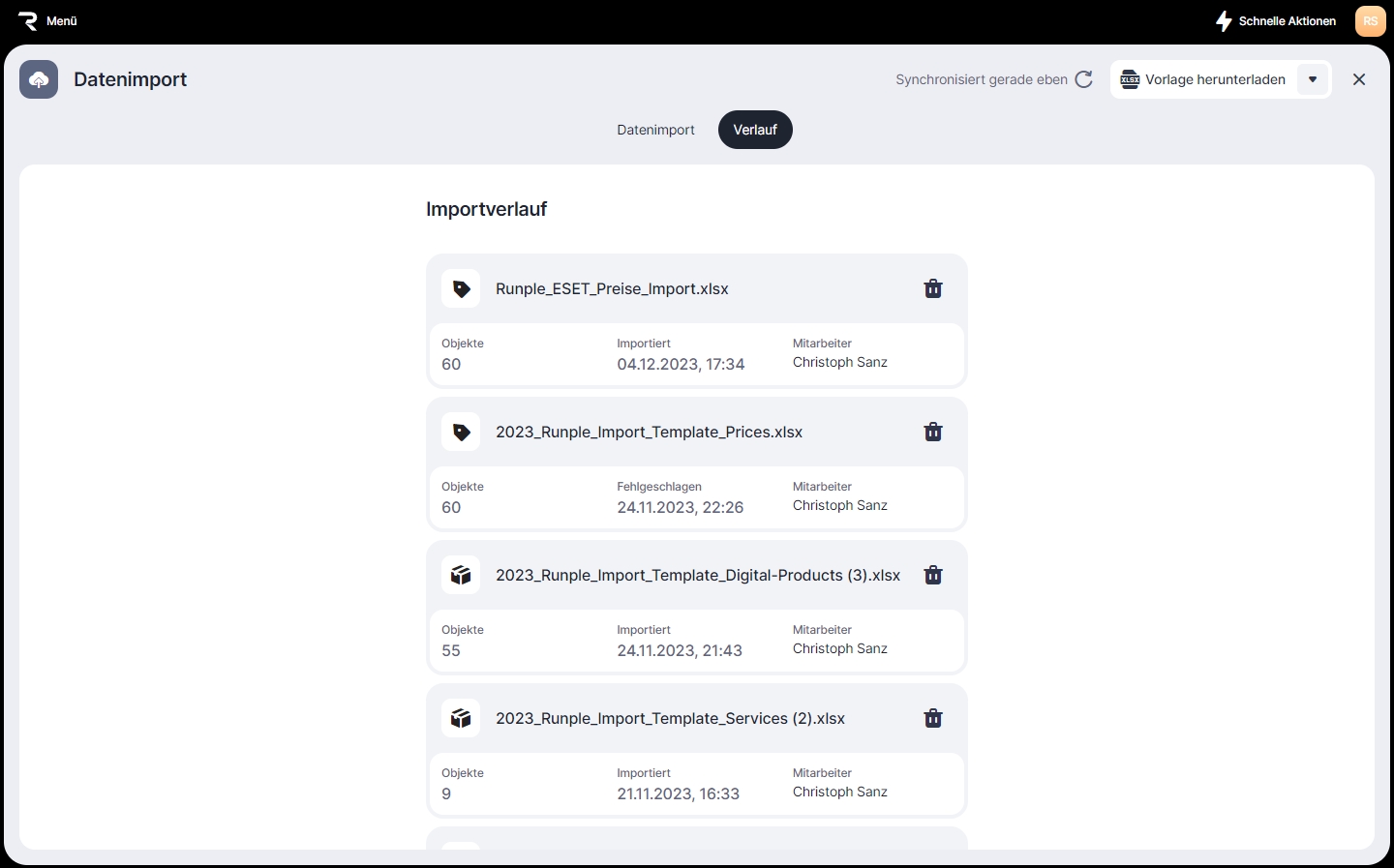Image resolution: width=1394 pixels, height=868 pixels.
Task: Remove the Template_Services (2).xlsx import
Action: coord(932,718)
